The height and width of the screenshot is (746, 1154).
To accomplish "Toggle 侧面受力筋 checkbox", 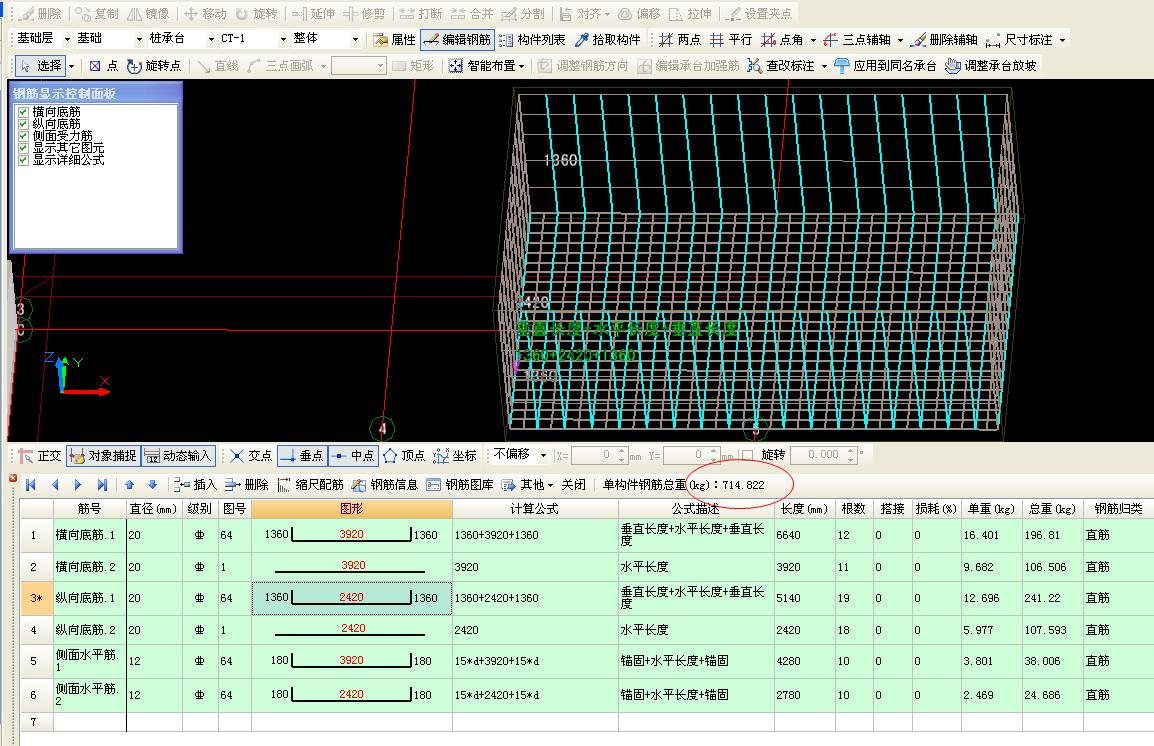I will point(24,136).
